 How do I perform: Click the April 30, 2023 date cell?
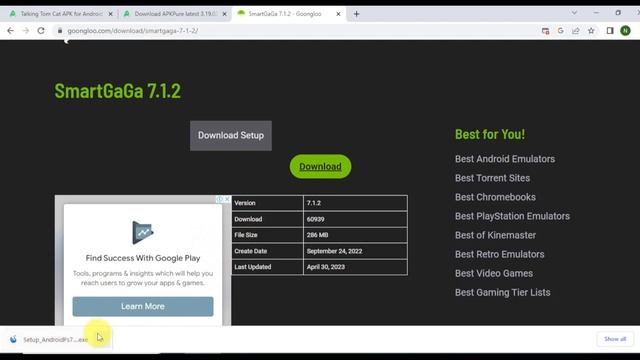[355, 267]
